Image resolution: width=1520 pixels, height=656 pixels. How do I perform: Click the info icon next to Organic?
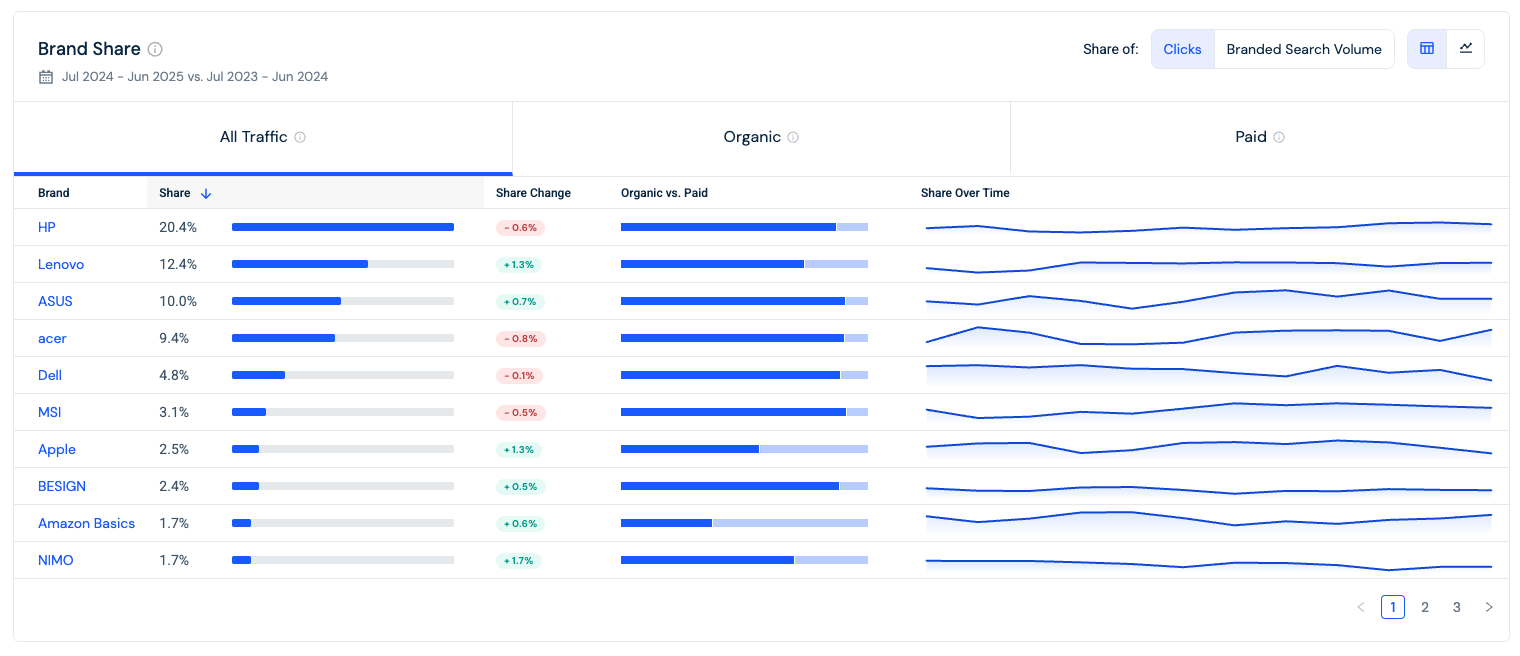point(793,137)
